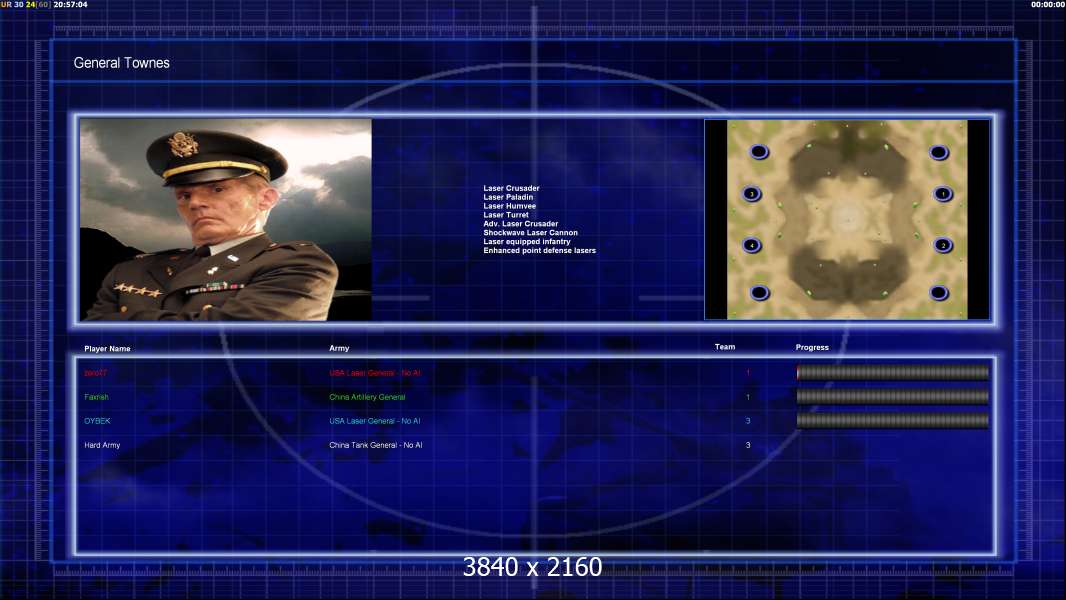
Task: Click Laser Humvee in the unit list
Action: click(x=510, y=206)
